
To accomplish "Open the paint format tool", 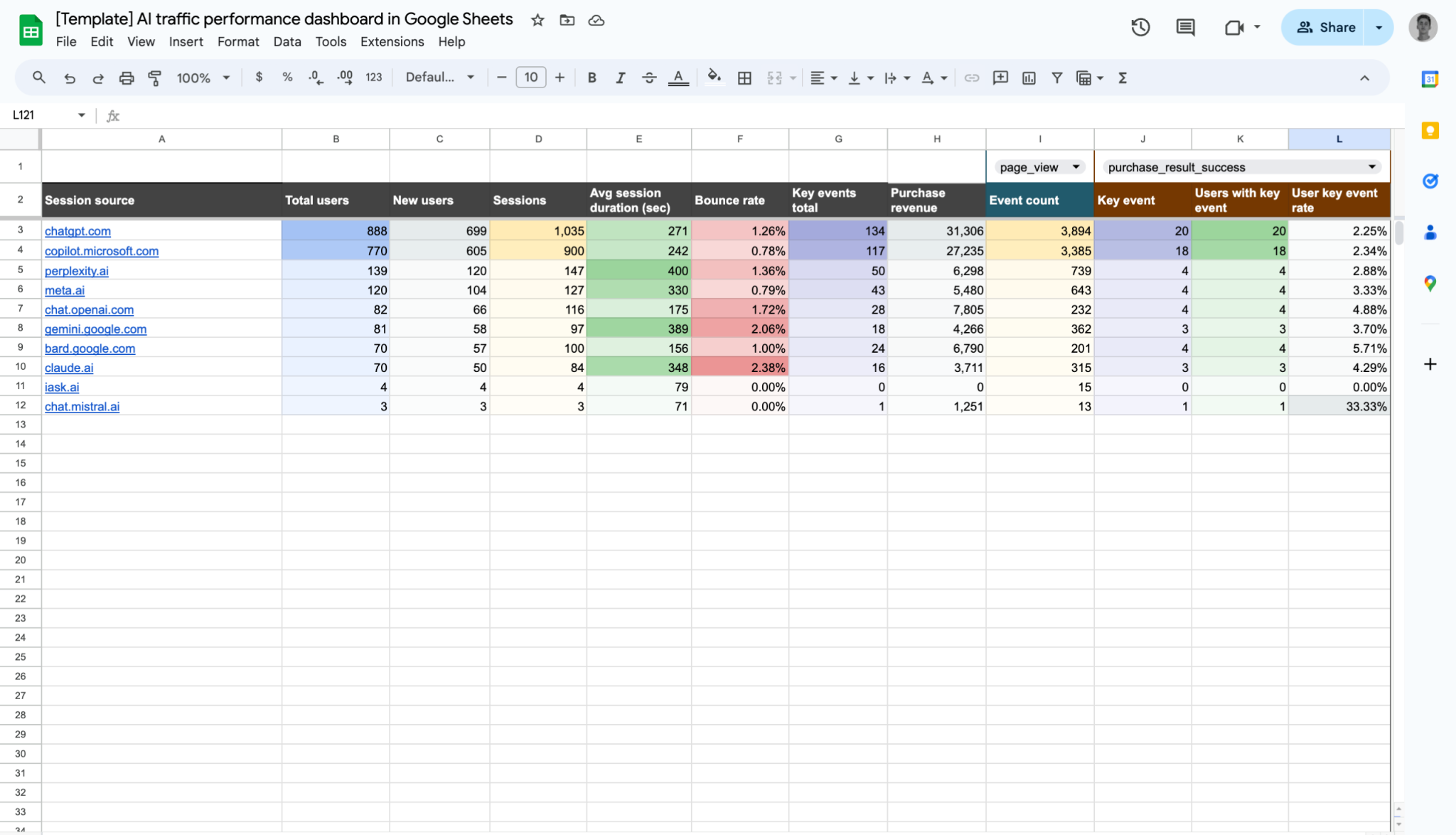I will 154,78.
